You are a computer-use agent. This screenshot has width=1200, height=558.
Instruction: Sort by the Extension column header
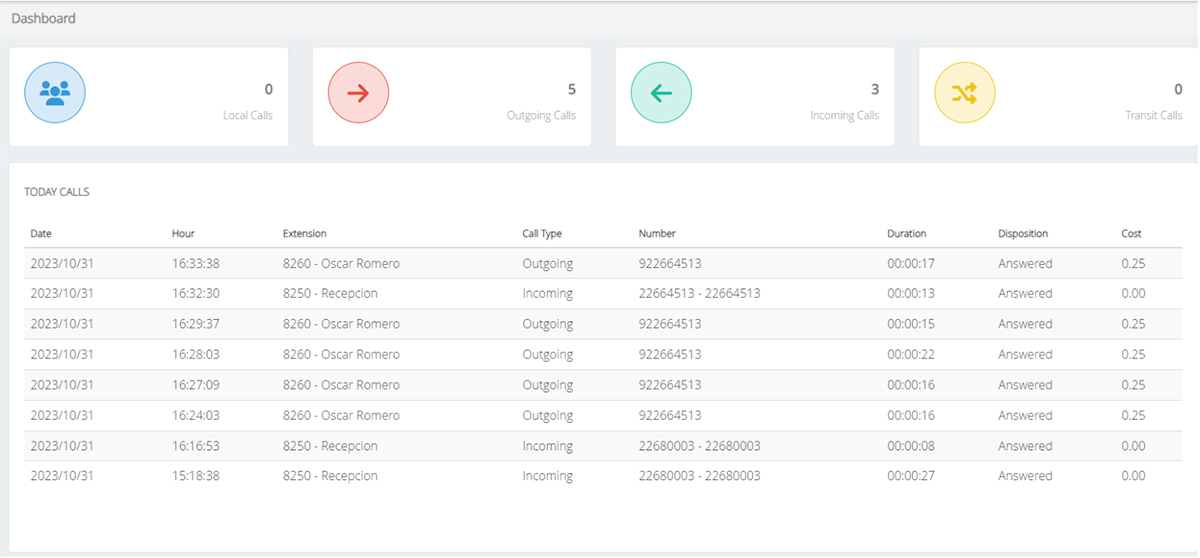coord(305,233)
